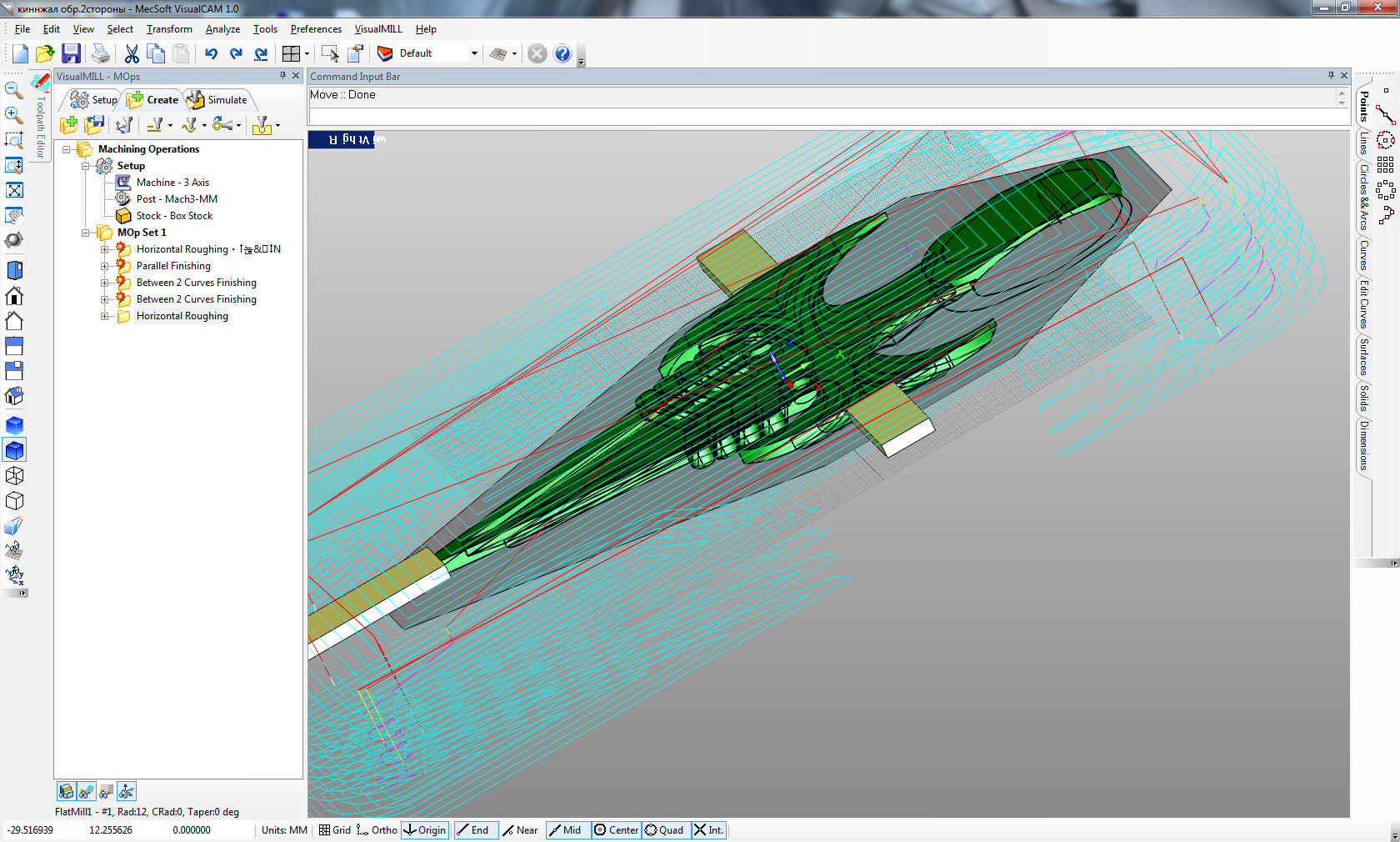Expand the Parallel Finishing operation
This screenshot has height=842, width=1400.
[105, 266]
